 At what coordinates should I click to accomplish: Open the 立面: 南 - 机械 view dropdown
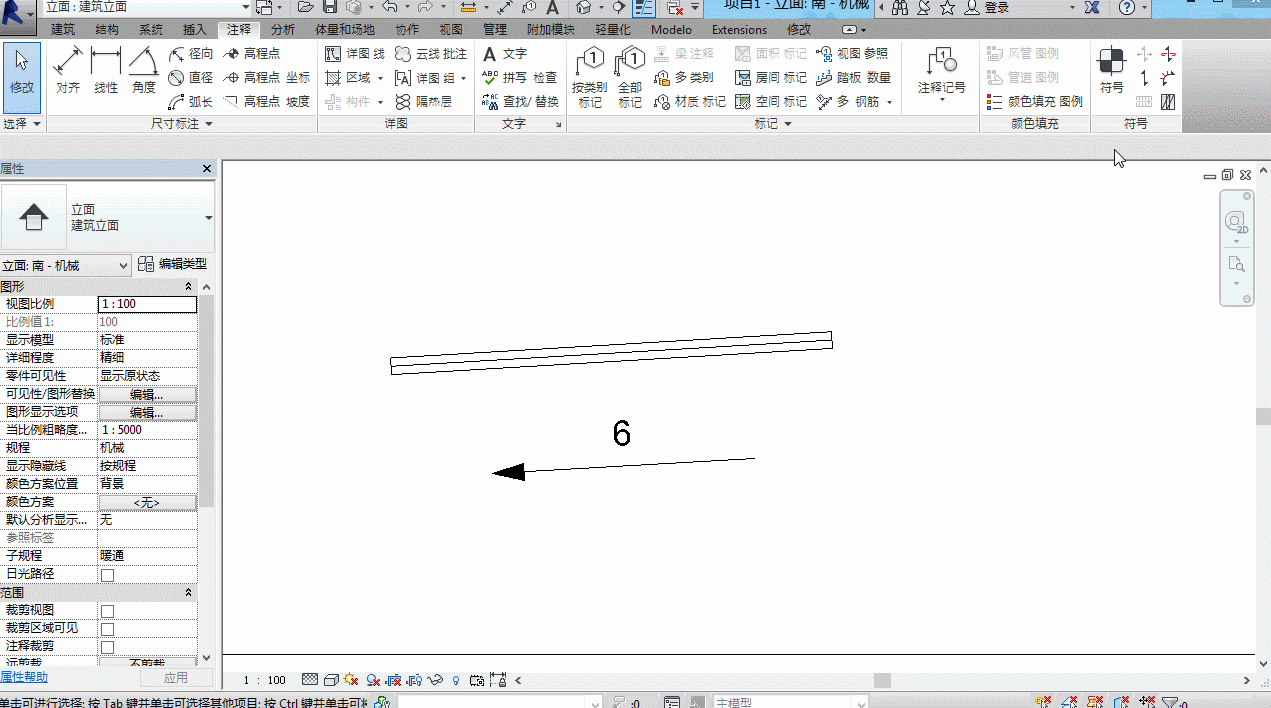[66, 265]
